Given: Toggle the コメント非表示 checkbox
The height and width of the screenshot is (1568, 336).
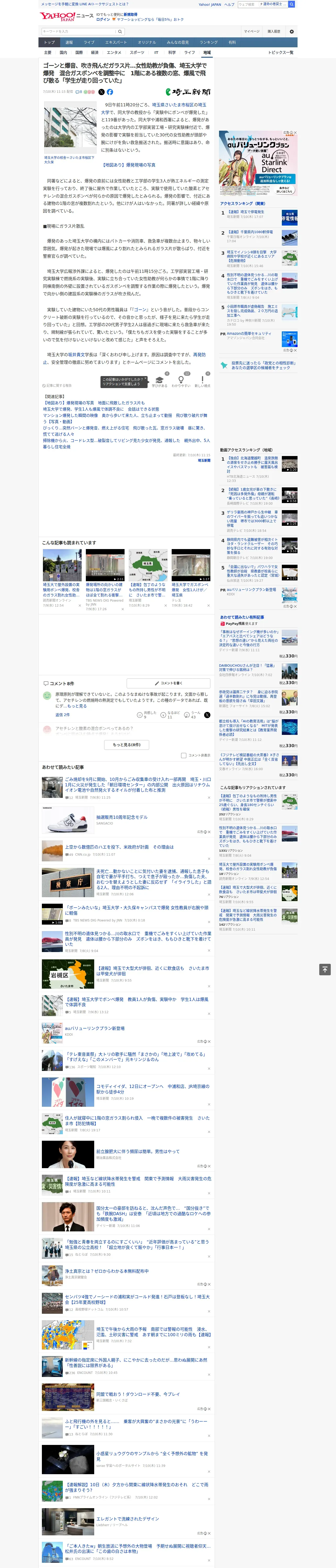Looking at the screenshot, I should coord(183,756).
